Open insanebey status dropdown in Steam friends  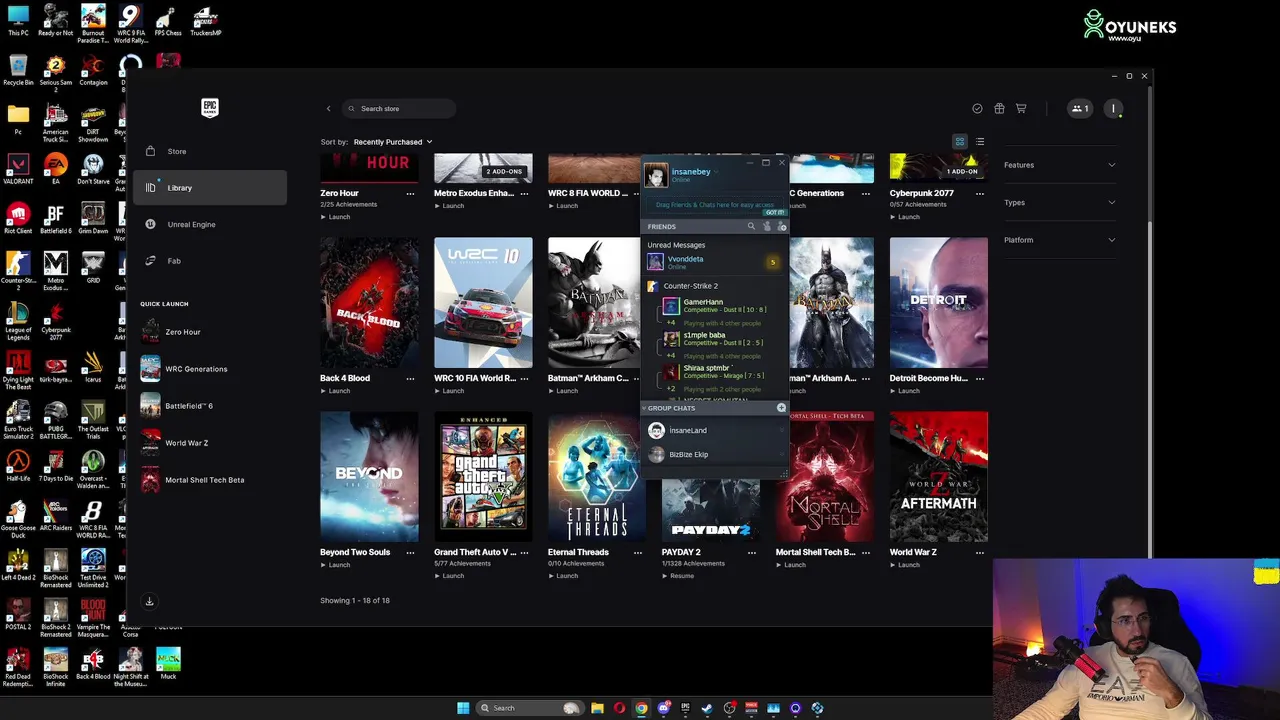(x=716, y=172)
